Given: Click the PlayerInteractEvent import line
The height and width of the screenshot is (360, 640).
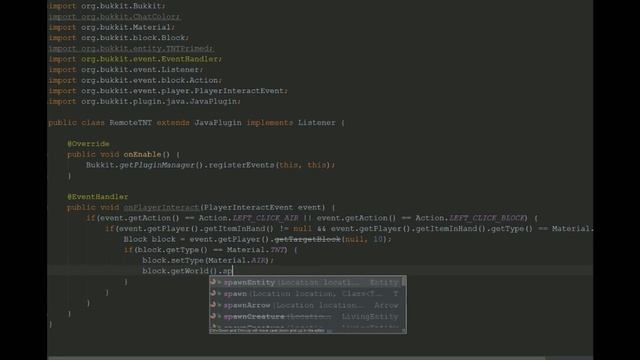Looking at the screenshot, I should [x=168, y=91].
